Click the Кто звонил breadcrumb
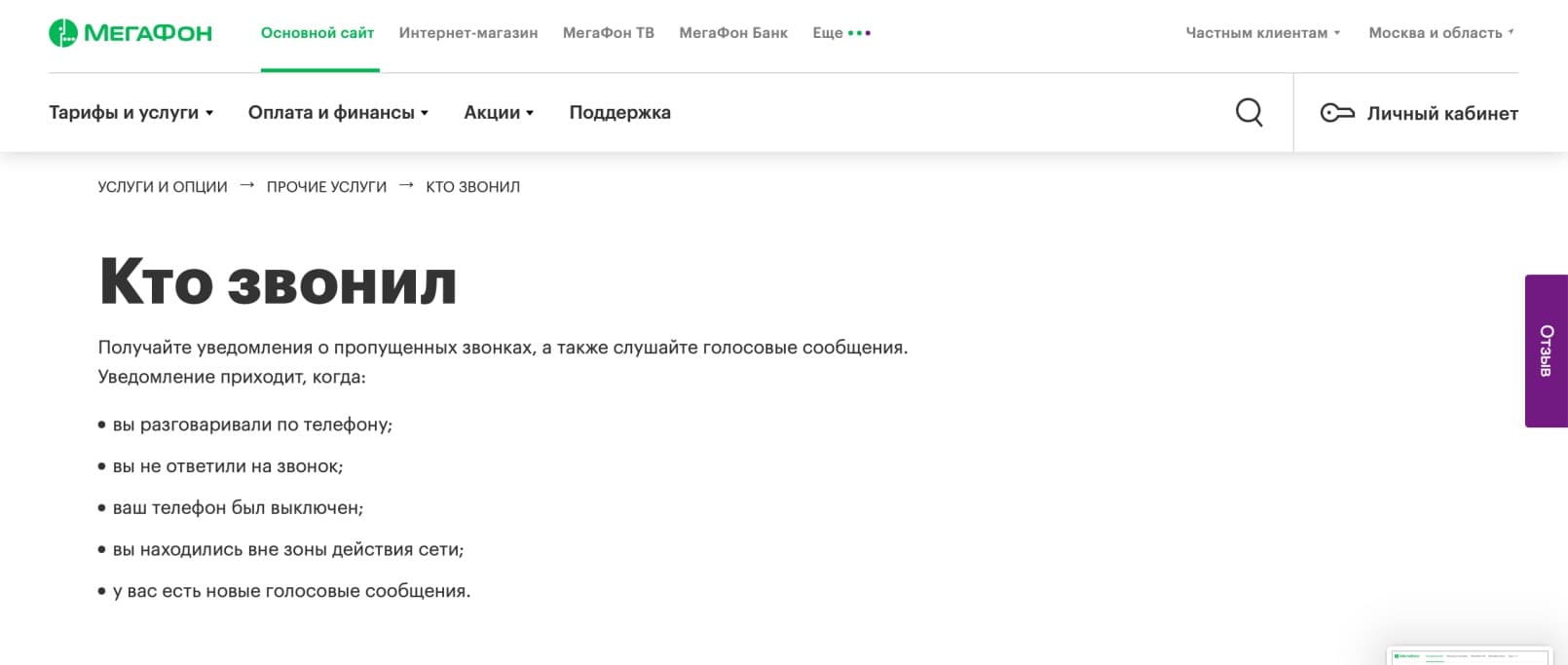Image resolution: width=1568 pixels, height=665 pixels. click(472, 187)
